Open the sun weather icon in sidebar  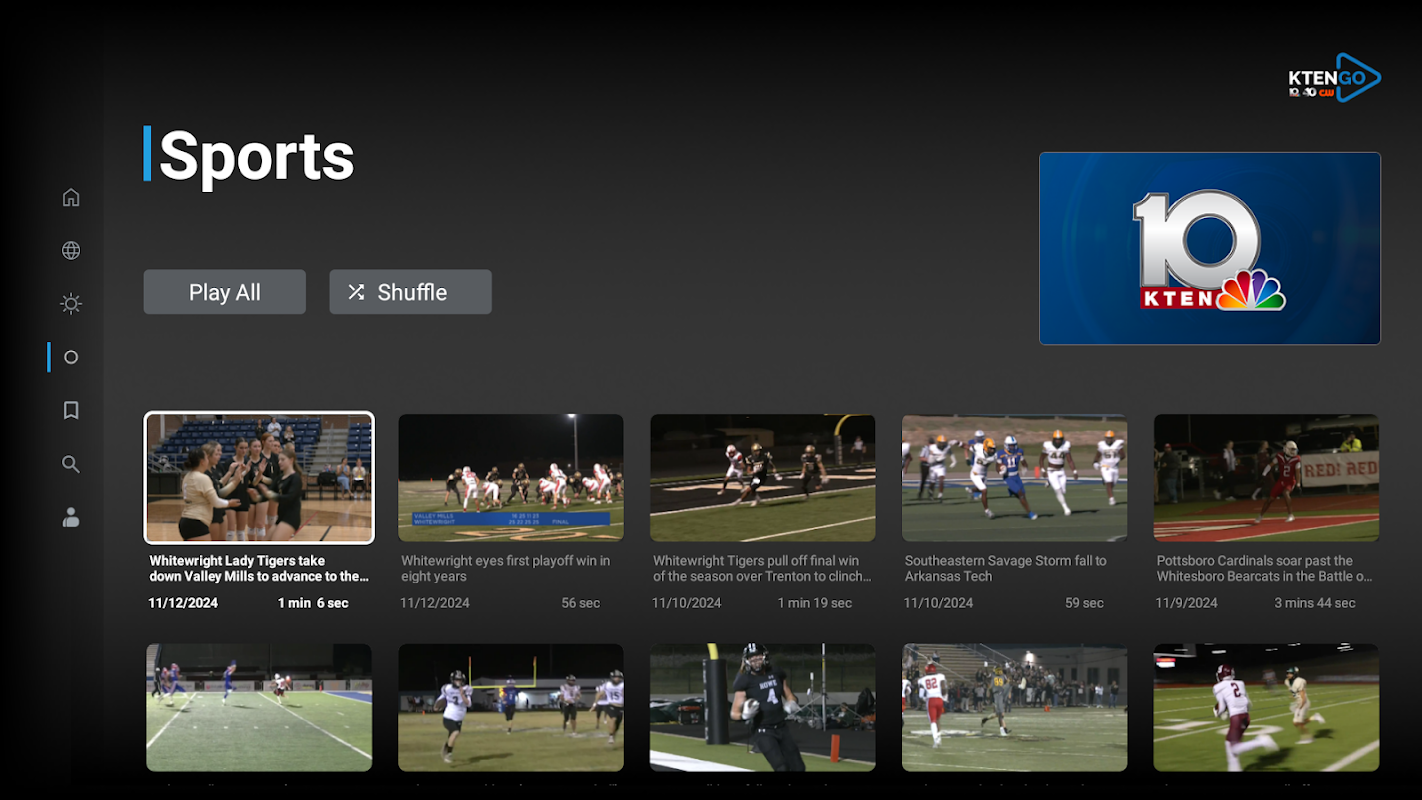71,304
